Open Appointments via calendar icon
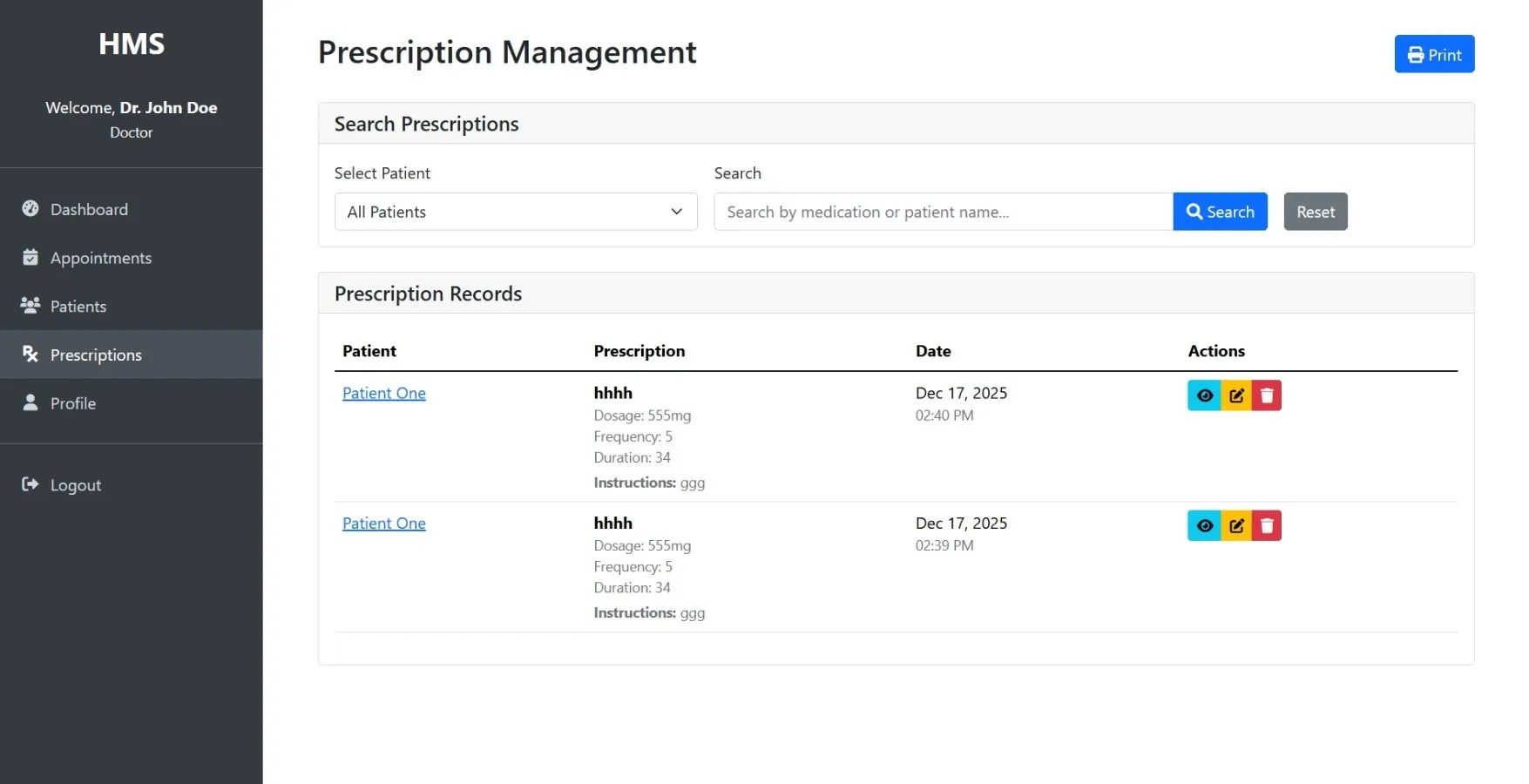1529x784 pixels. (30, 257)
